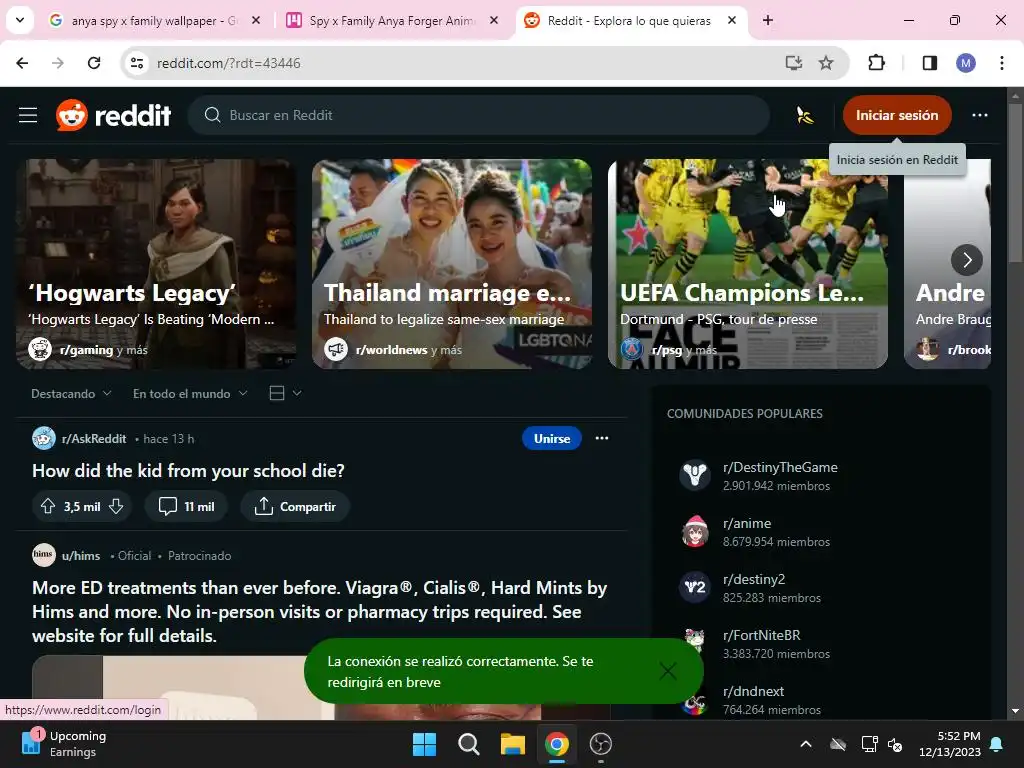This screenshot has width=1024, height=768.
Task: Open post How did the kid from your school die?
Action: tap(188, 471)
